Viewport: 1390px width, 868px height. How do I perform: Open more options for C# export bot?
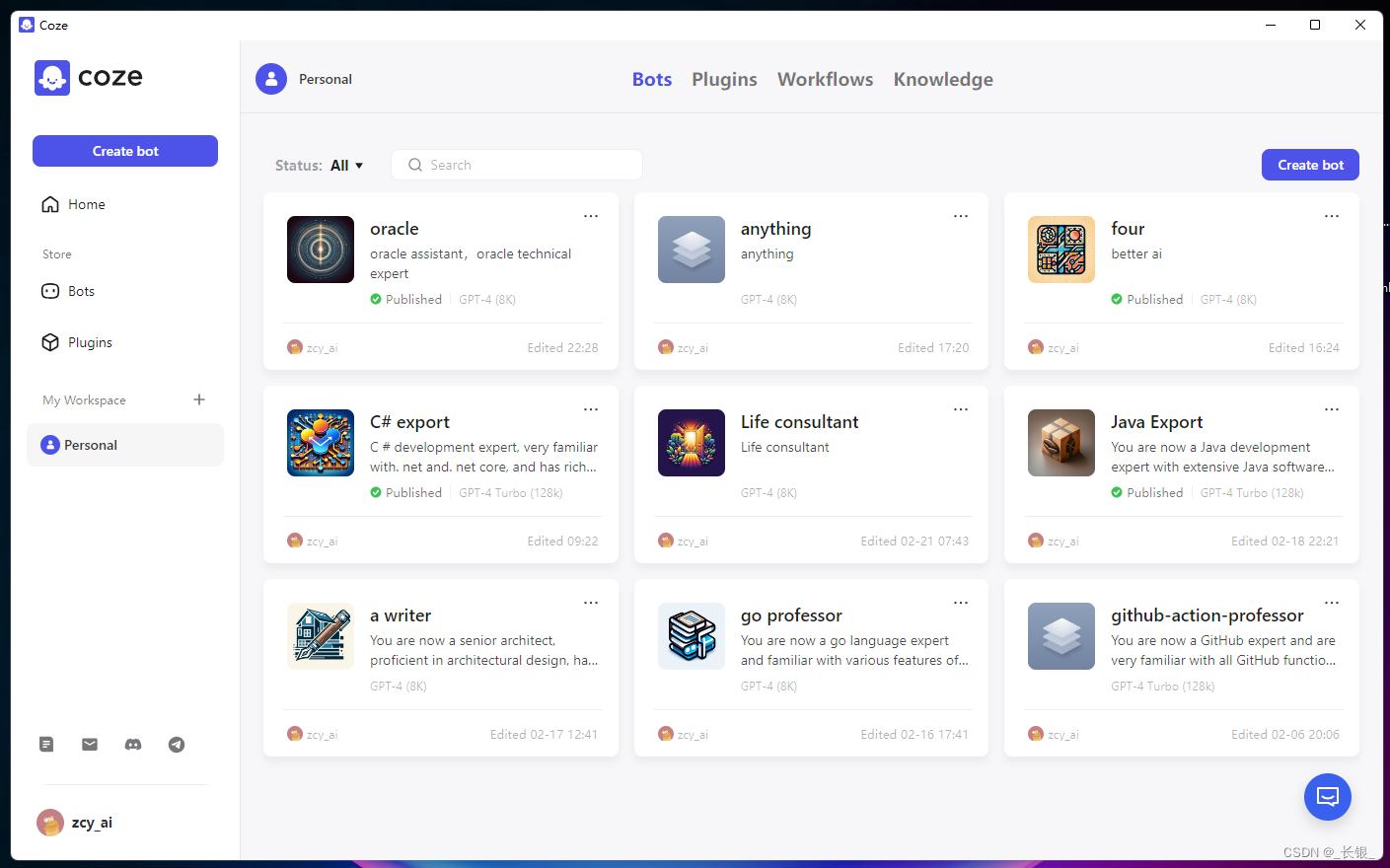[591, 409]
